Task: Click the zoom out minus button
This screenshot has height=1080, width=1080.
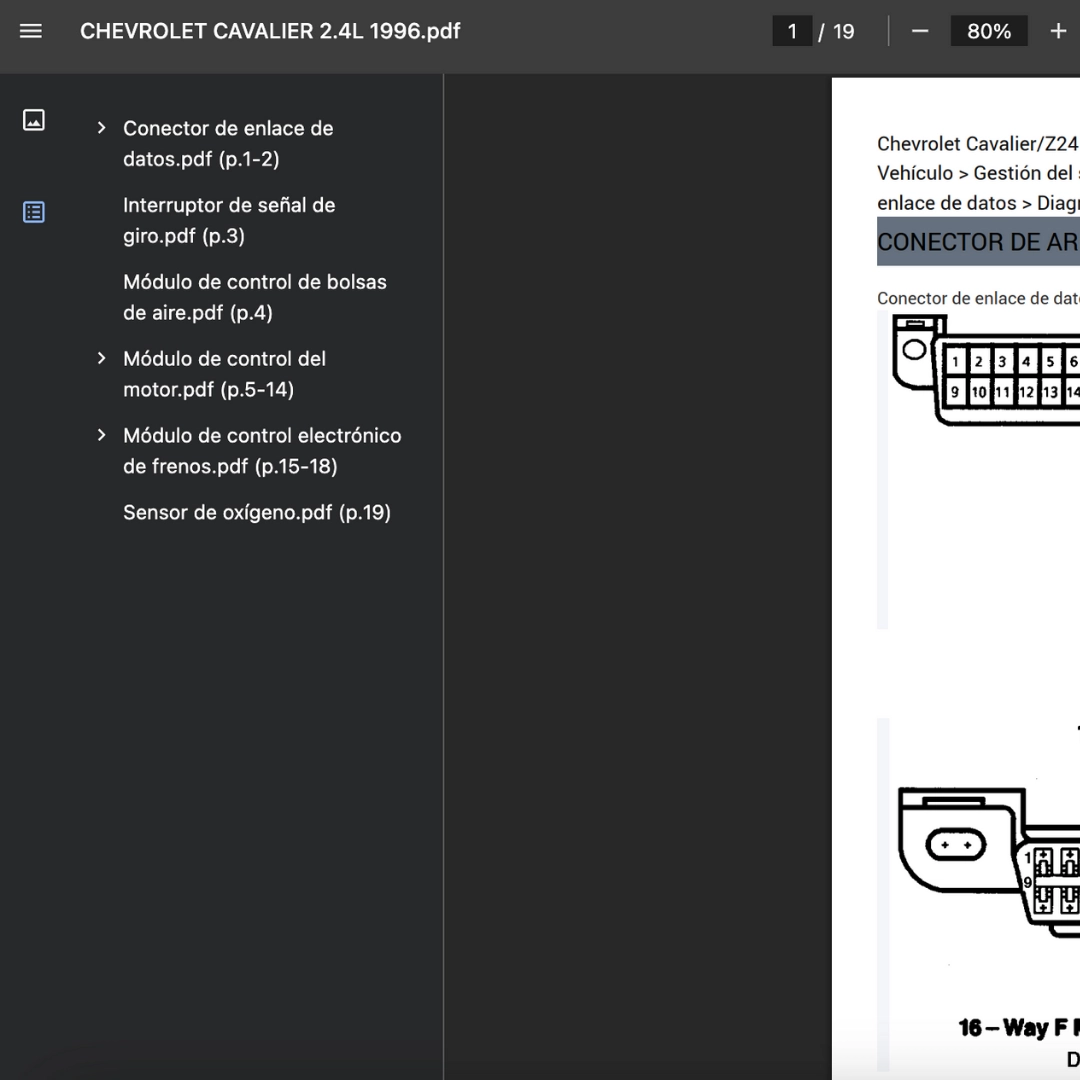Action: [x=920, y=31]
